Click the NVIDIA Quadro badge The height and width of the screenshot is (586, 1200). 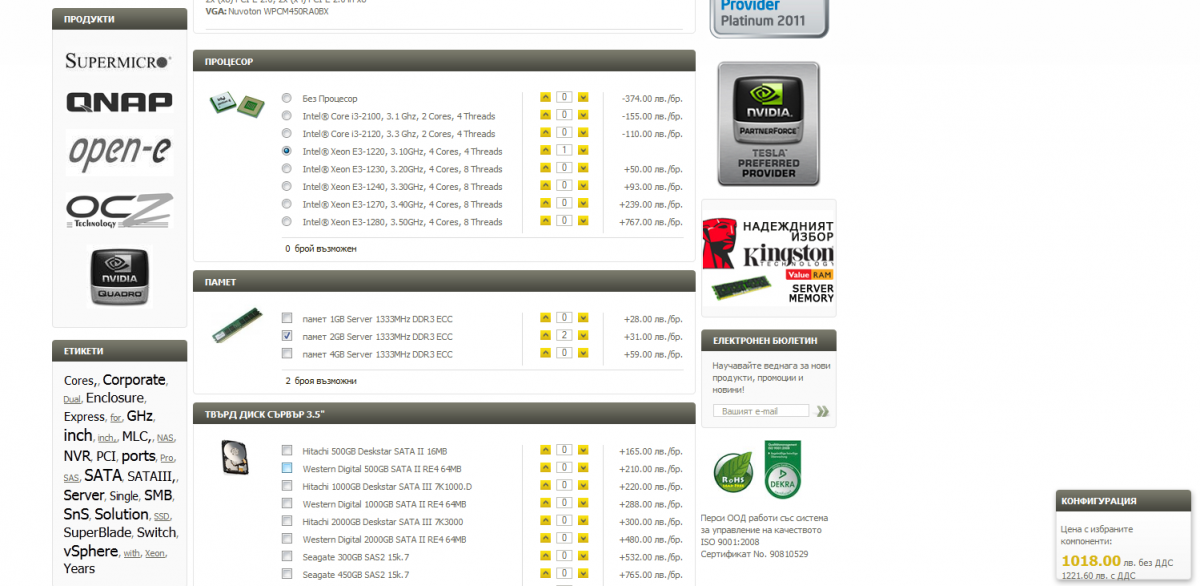click(119, 276)
